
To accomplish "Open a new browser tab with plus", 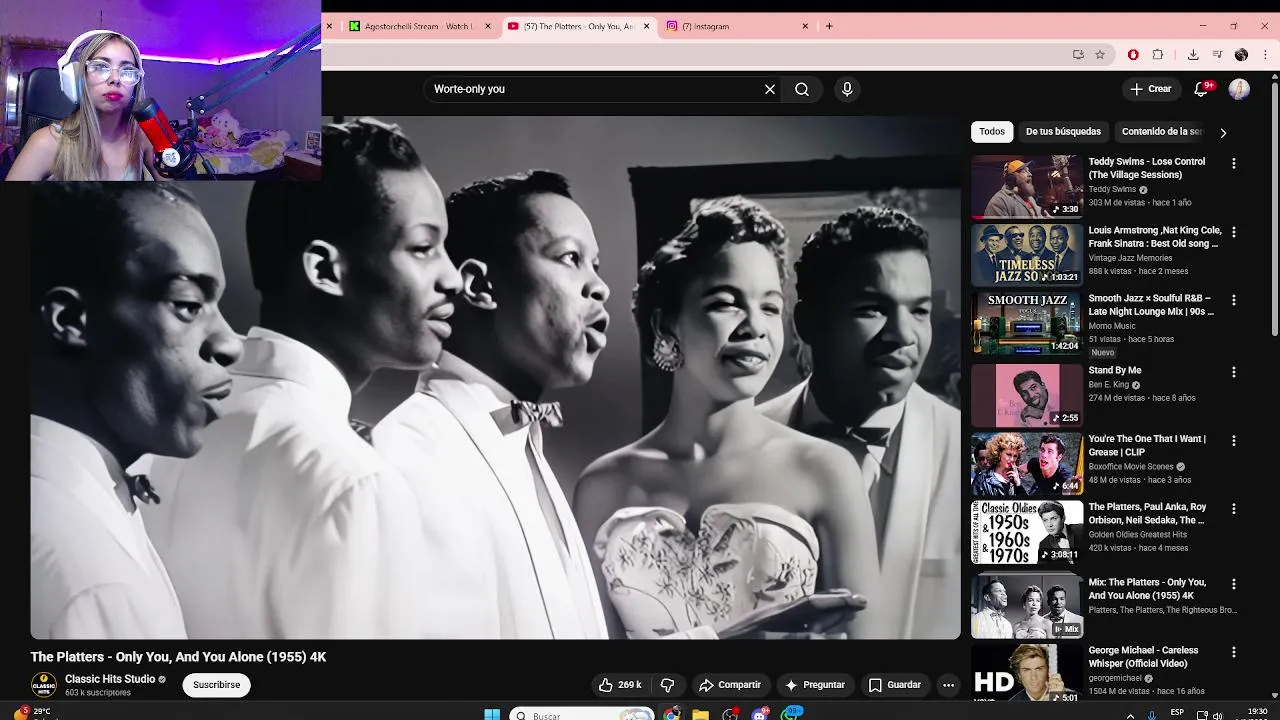I will pos(829,26).
